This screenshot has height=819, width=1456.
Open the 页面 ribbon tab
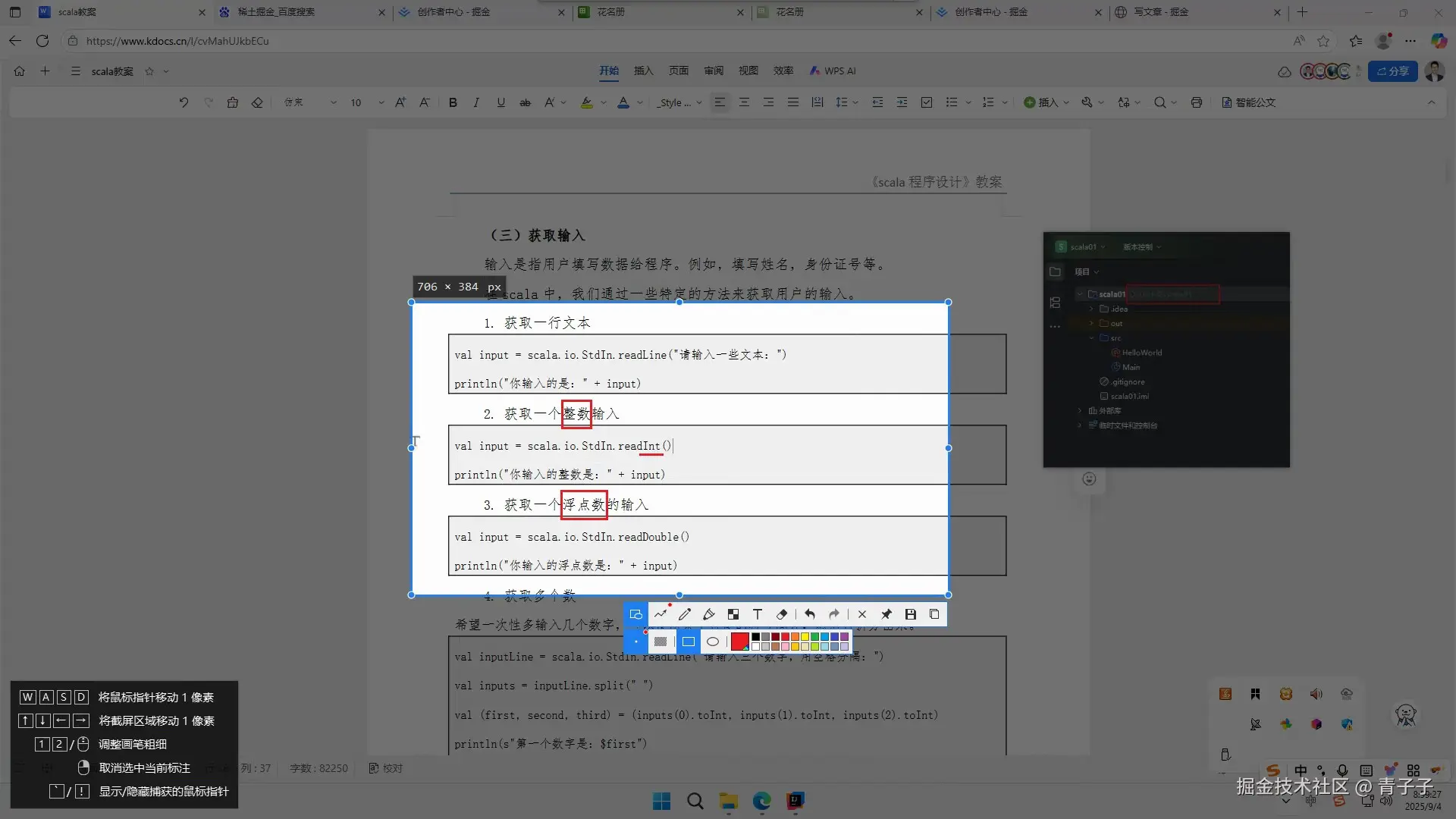pyautogui.click(x=678, y=71)
